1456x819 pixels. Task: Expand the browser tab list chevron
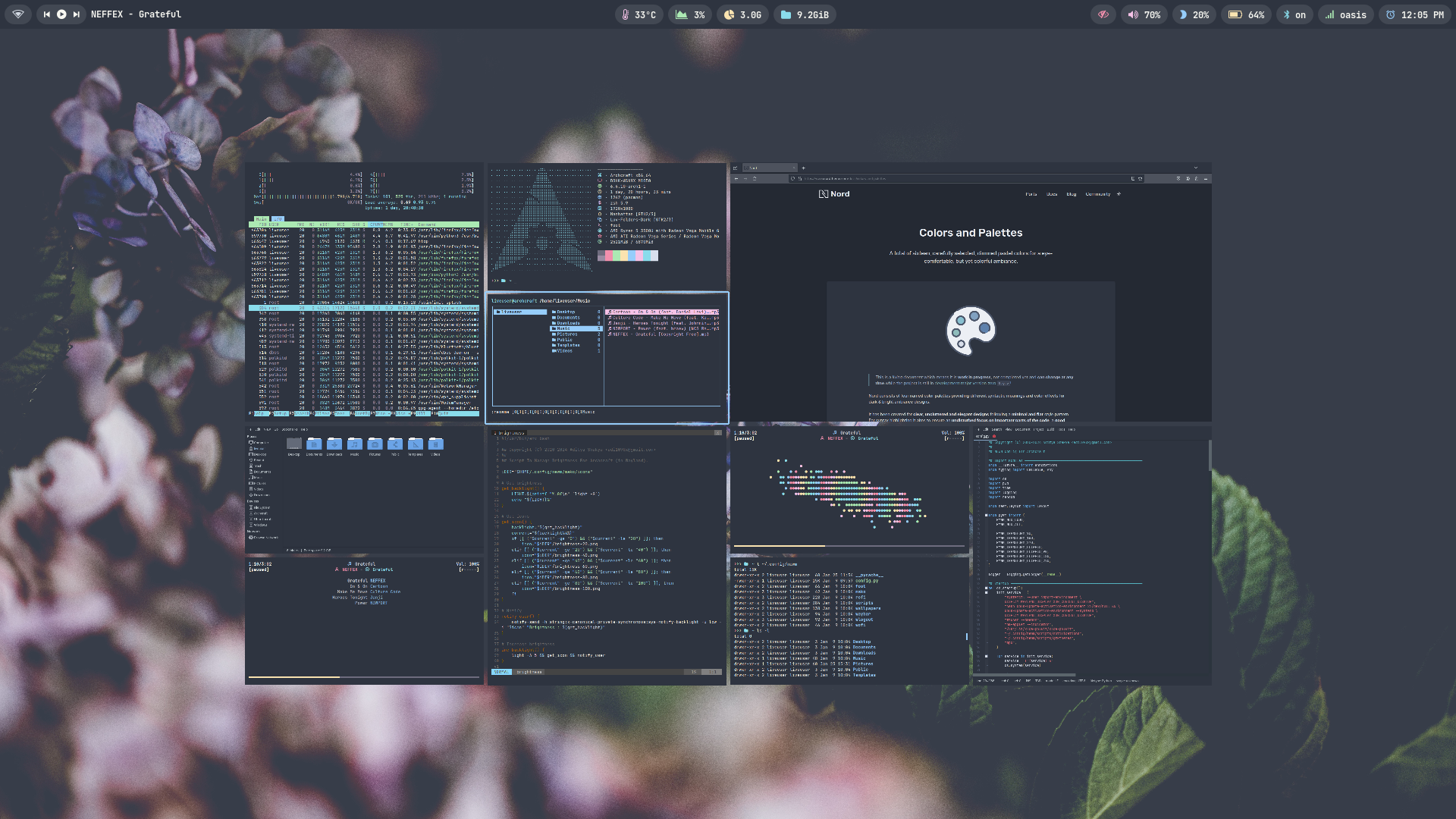tap(1196, 168)
